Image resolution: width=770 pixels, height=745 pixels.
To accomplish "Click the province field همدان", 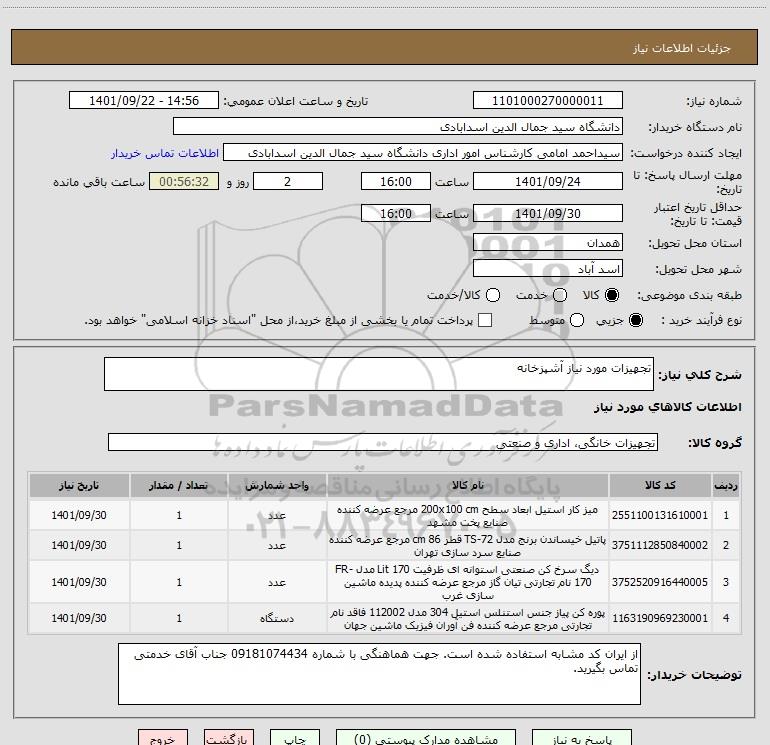I will coord(548,243).
